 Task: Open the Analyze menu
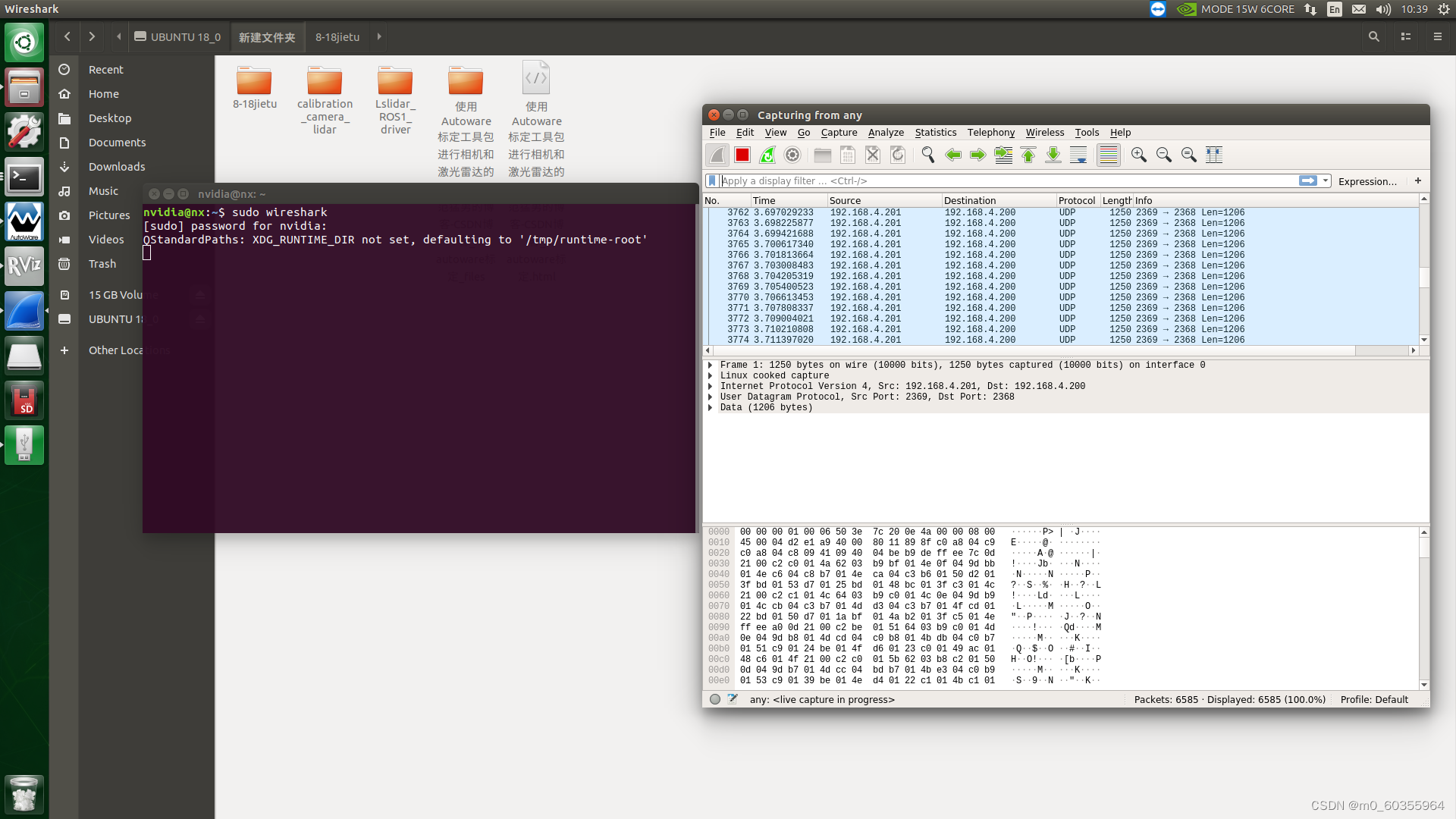[885, 133]
